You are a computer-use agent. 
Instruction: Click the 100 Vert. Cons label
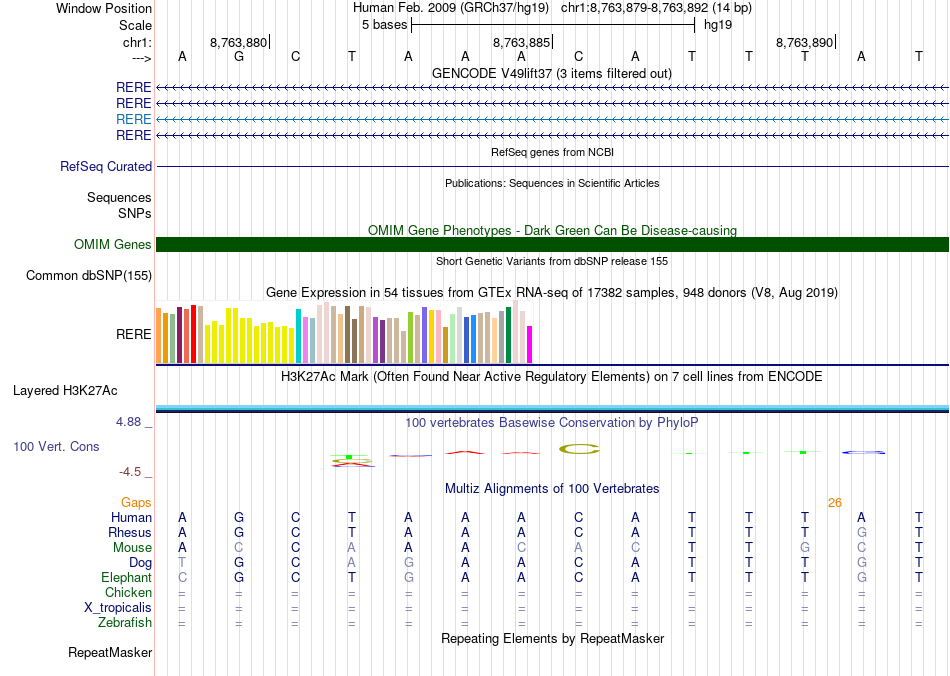pos(56,446)
